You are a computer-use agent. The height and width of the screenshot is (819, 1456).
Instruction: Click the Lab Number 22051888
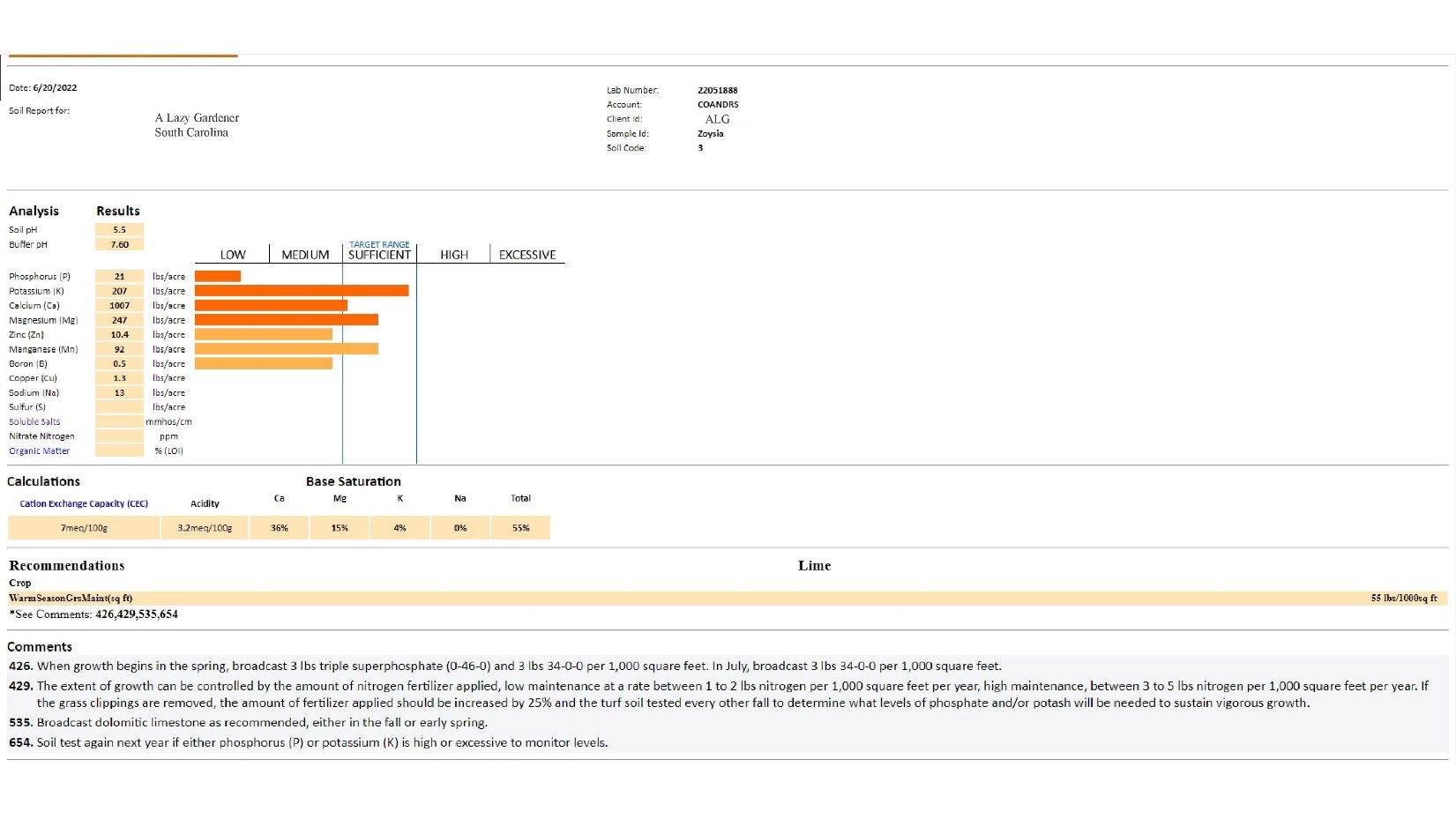[717, 90]
